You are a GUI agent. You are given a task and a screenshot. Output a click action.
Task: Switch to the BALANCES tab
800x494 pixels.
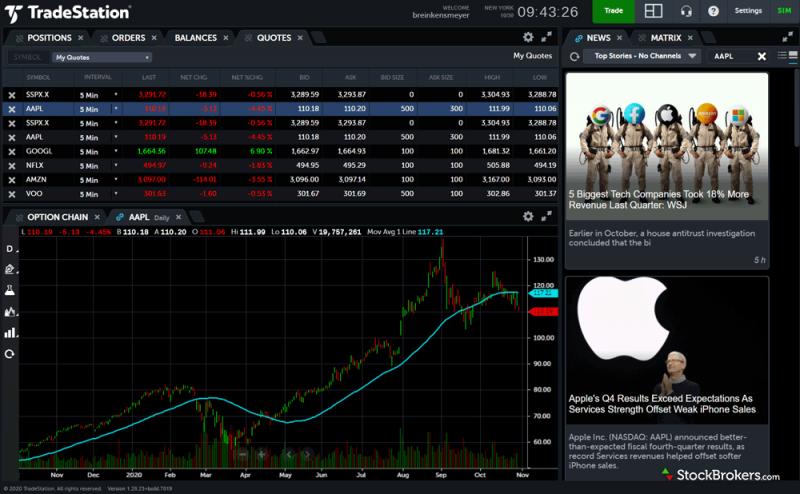[x=195, y=38]
